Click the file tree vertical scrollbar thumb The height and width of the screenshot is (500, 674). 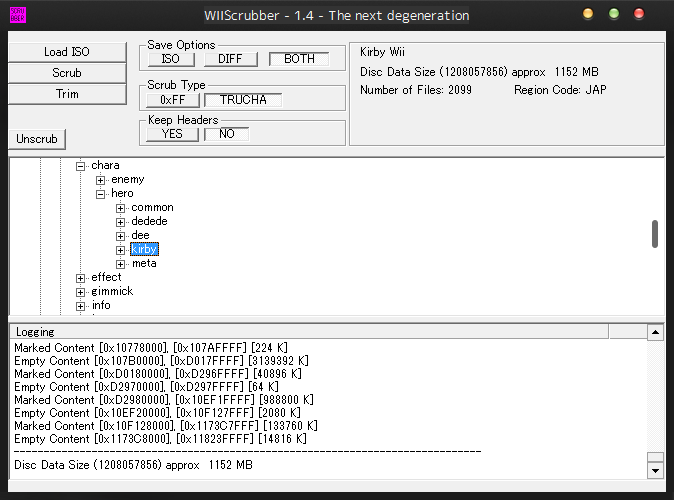tap(655, 234)
